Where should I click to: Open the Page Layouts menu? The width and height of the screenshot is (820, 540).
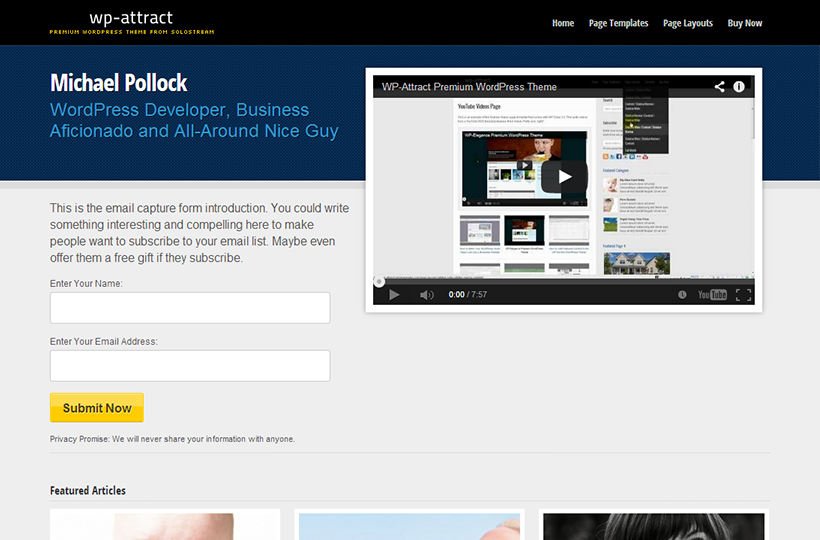coord(688,23)
